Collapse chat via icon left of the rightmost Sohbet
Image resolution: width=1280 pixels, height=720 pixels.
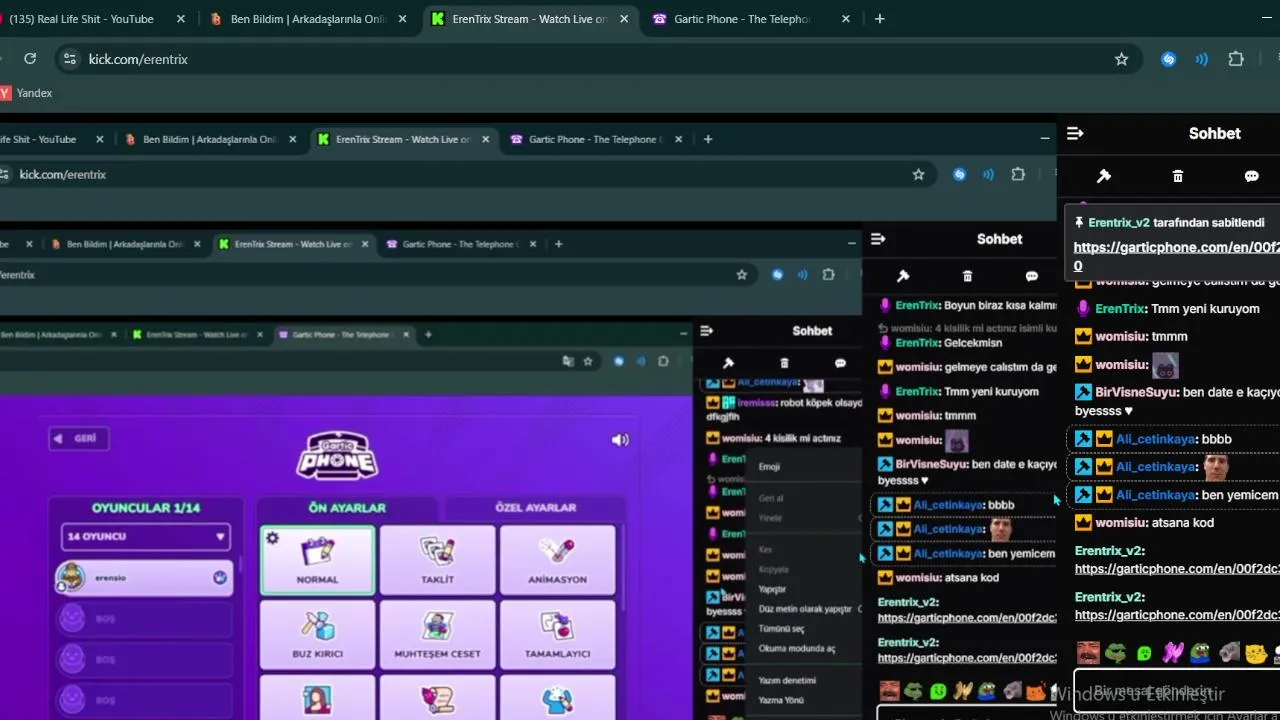tap(1075, 133)
